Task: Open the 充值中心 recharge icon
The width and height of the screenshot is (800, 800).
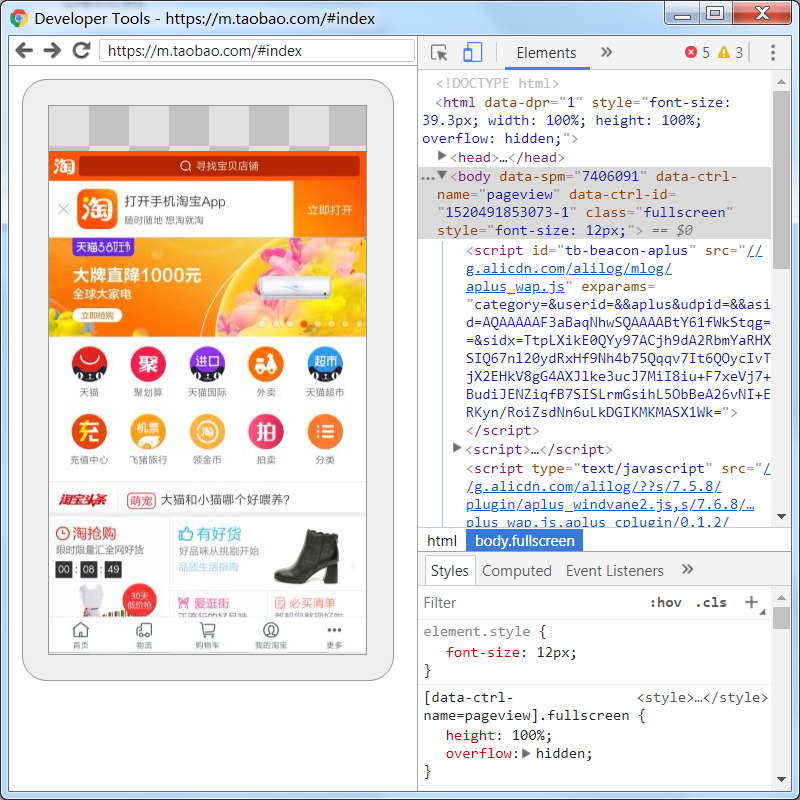Action: (x=89, y=432)
